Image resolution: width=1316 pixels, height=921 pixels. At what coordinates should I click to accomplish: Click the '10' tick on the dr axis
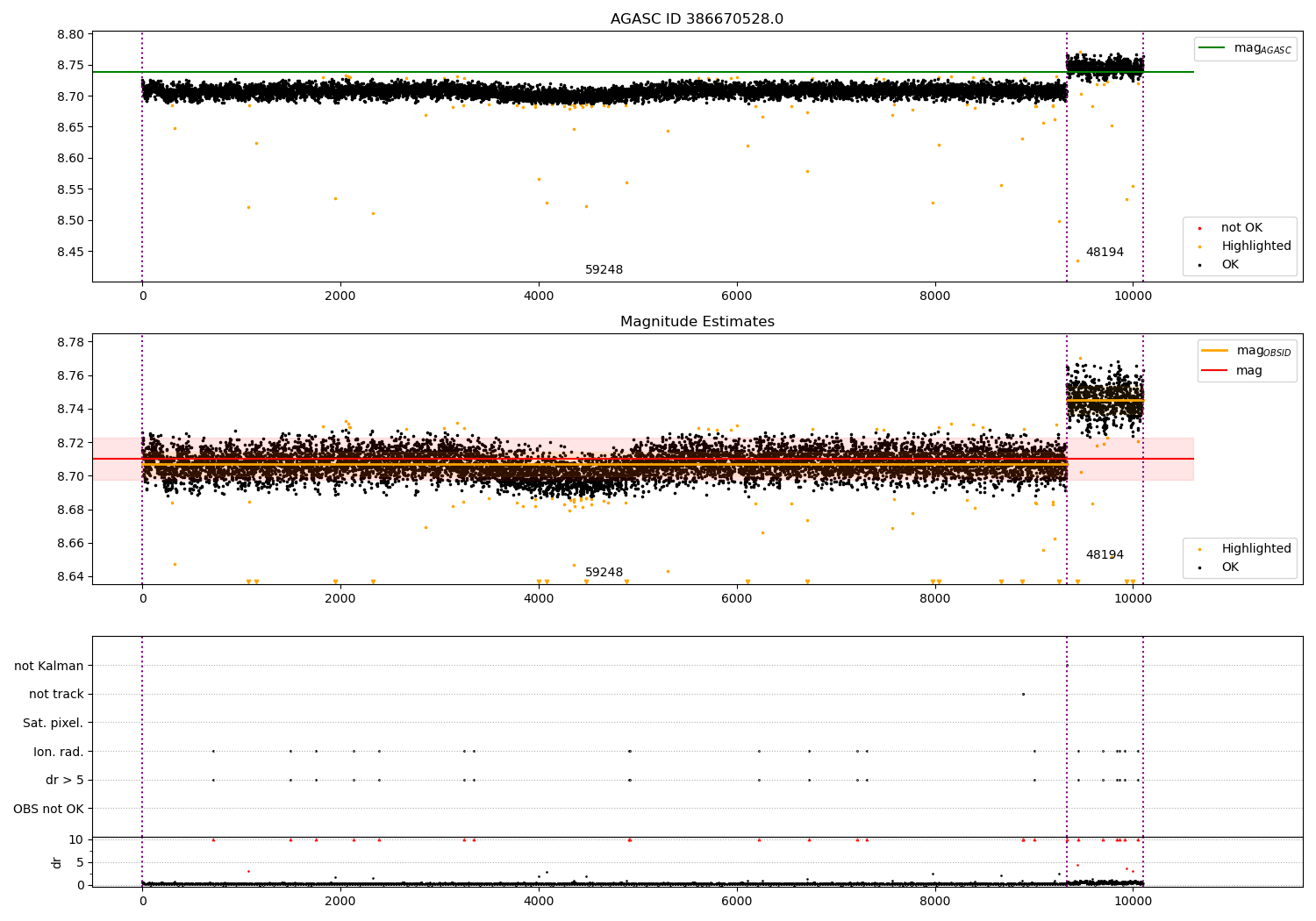pos(76,840)
